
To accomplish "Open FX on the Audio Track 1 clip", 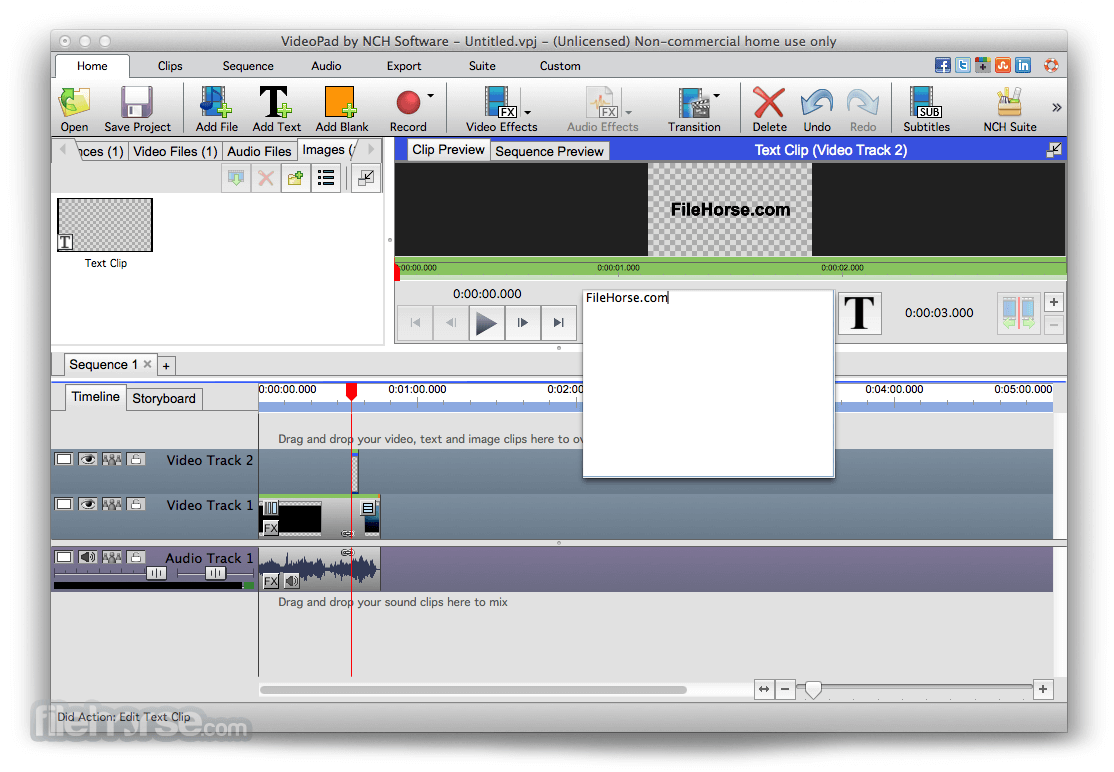I will click(x=271, y=582).
